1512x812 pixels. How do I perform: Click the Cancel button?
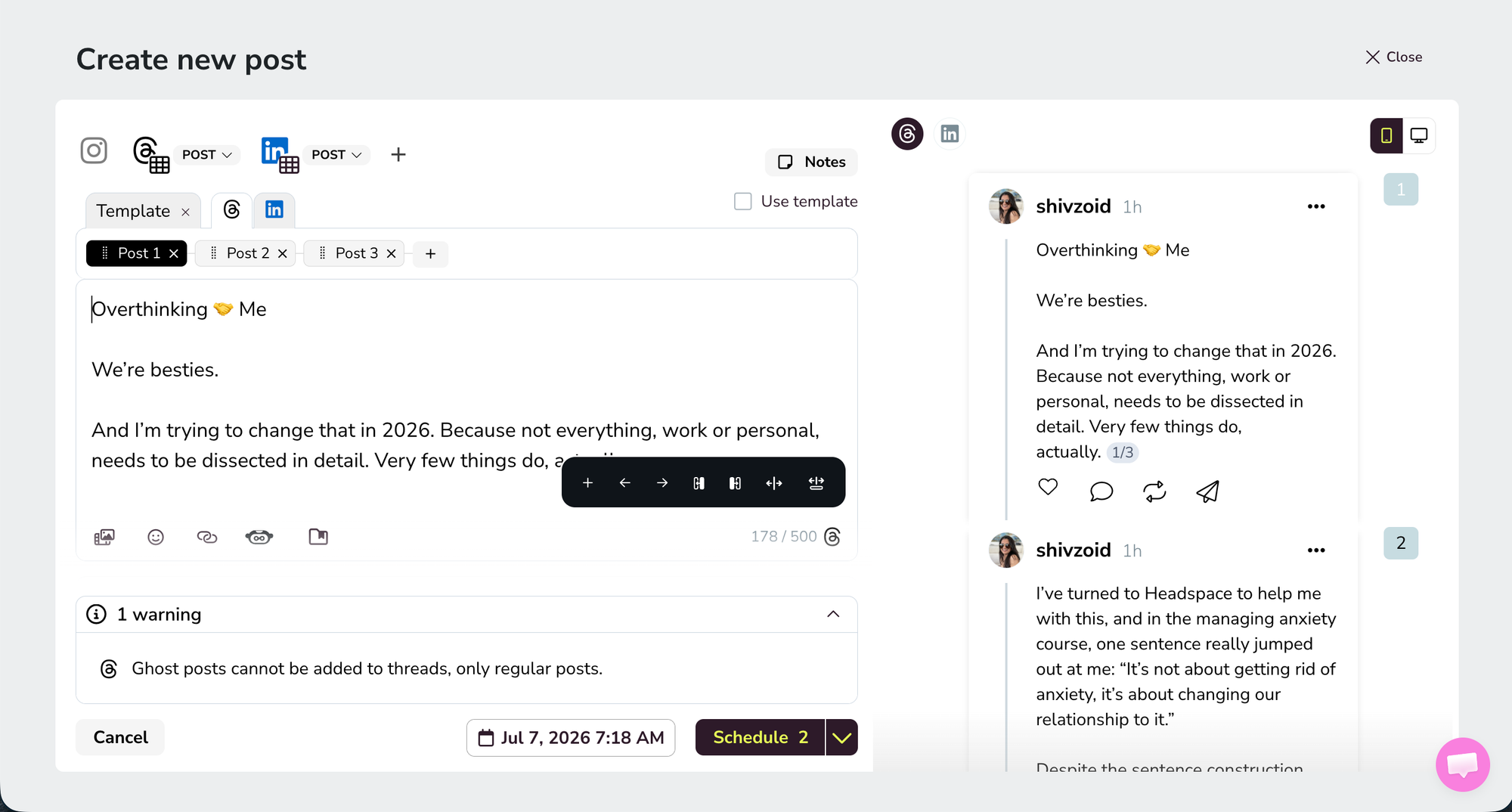(x=120, y=737)
